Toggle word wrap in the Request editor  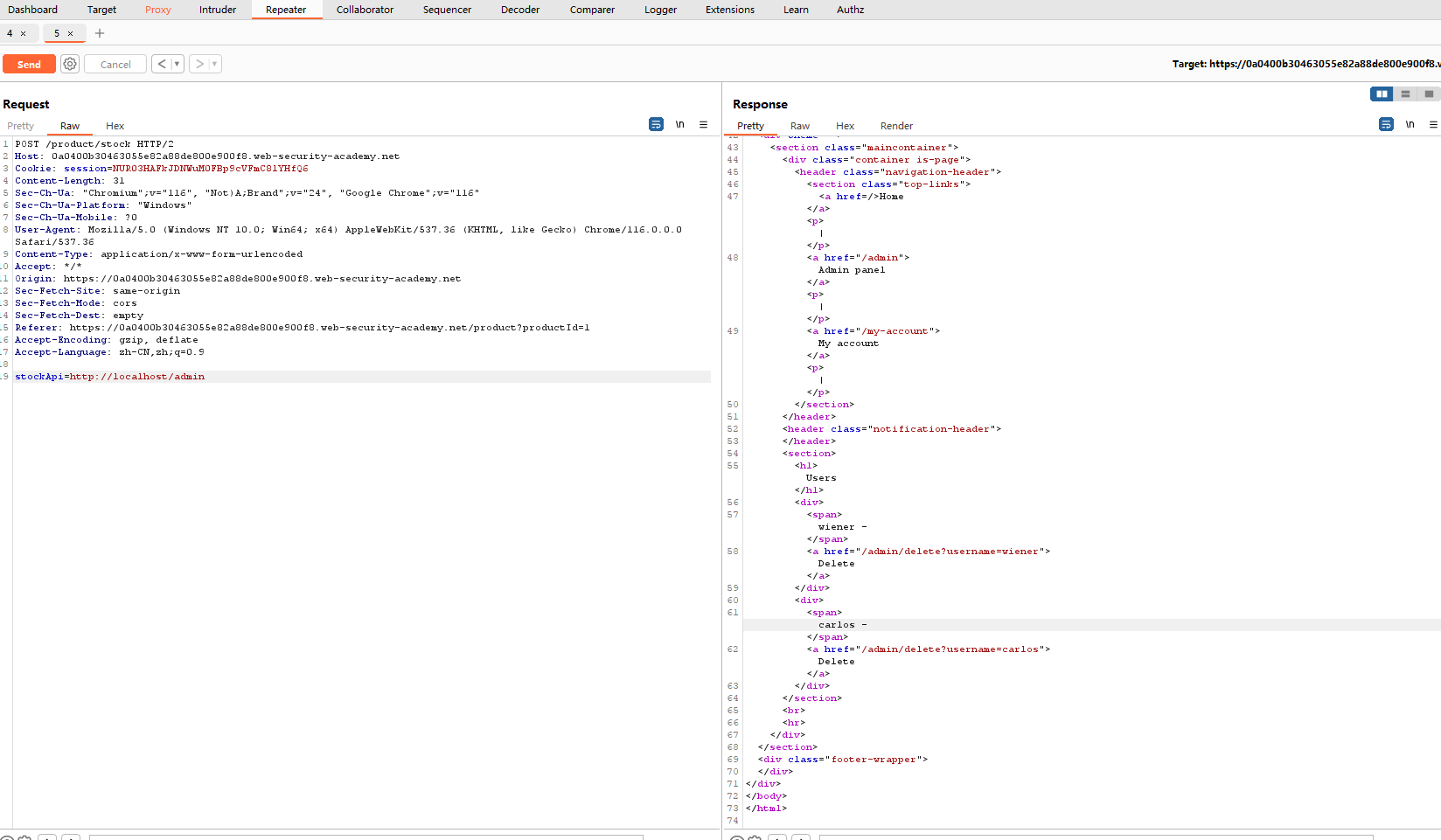point(656,125)
